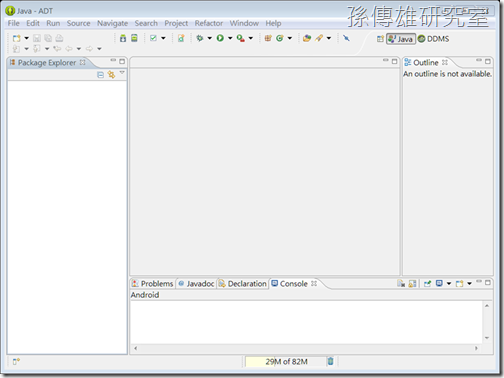Open the Edit menu
This screenshot has height=378, width=504.
pyautogui.click(x=33, y=23)
